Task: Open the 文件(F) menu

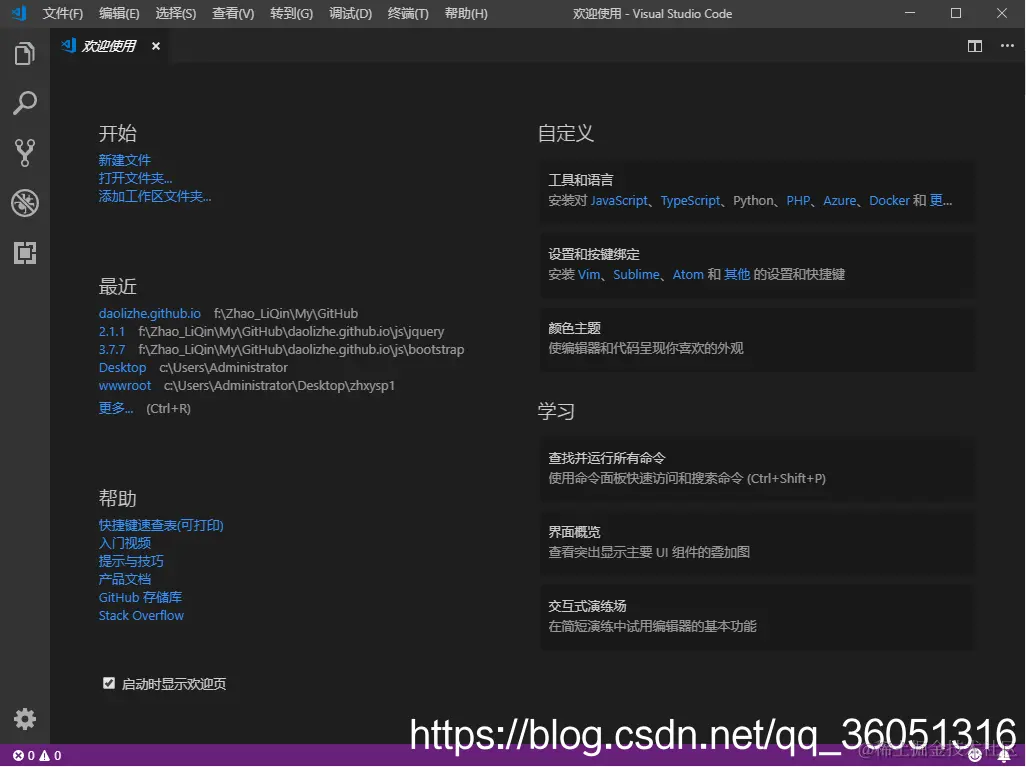Action: click(x=62, y=14)
